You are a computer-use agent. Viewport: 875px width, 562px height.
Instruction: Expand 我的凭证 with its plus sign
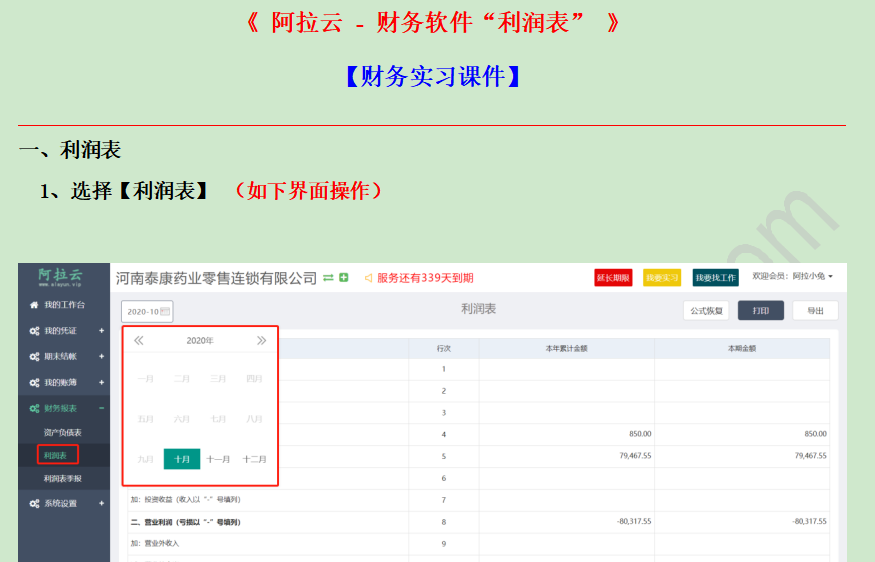click(x=102, y=331)
